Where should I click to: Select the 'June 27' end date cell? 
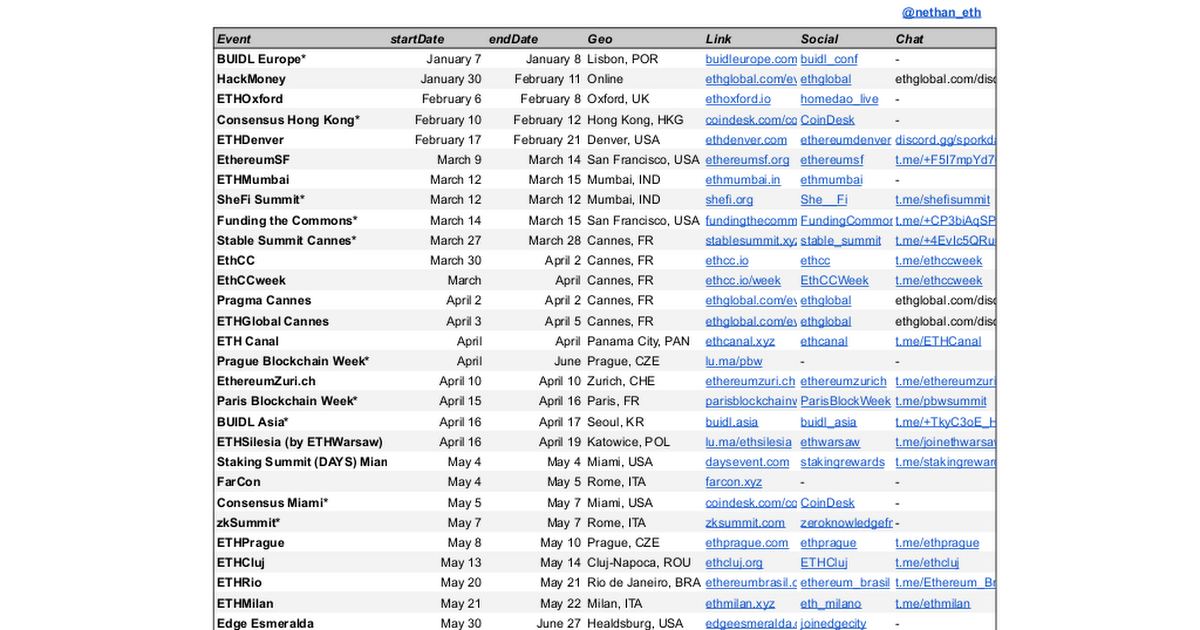[535, 624]
